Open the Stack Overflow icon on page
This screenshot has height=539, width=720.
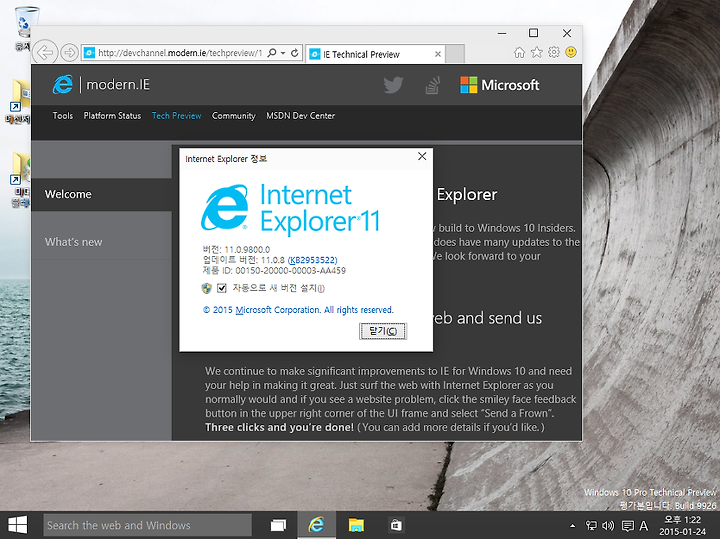[x=433, y=85]
